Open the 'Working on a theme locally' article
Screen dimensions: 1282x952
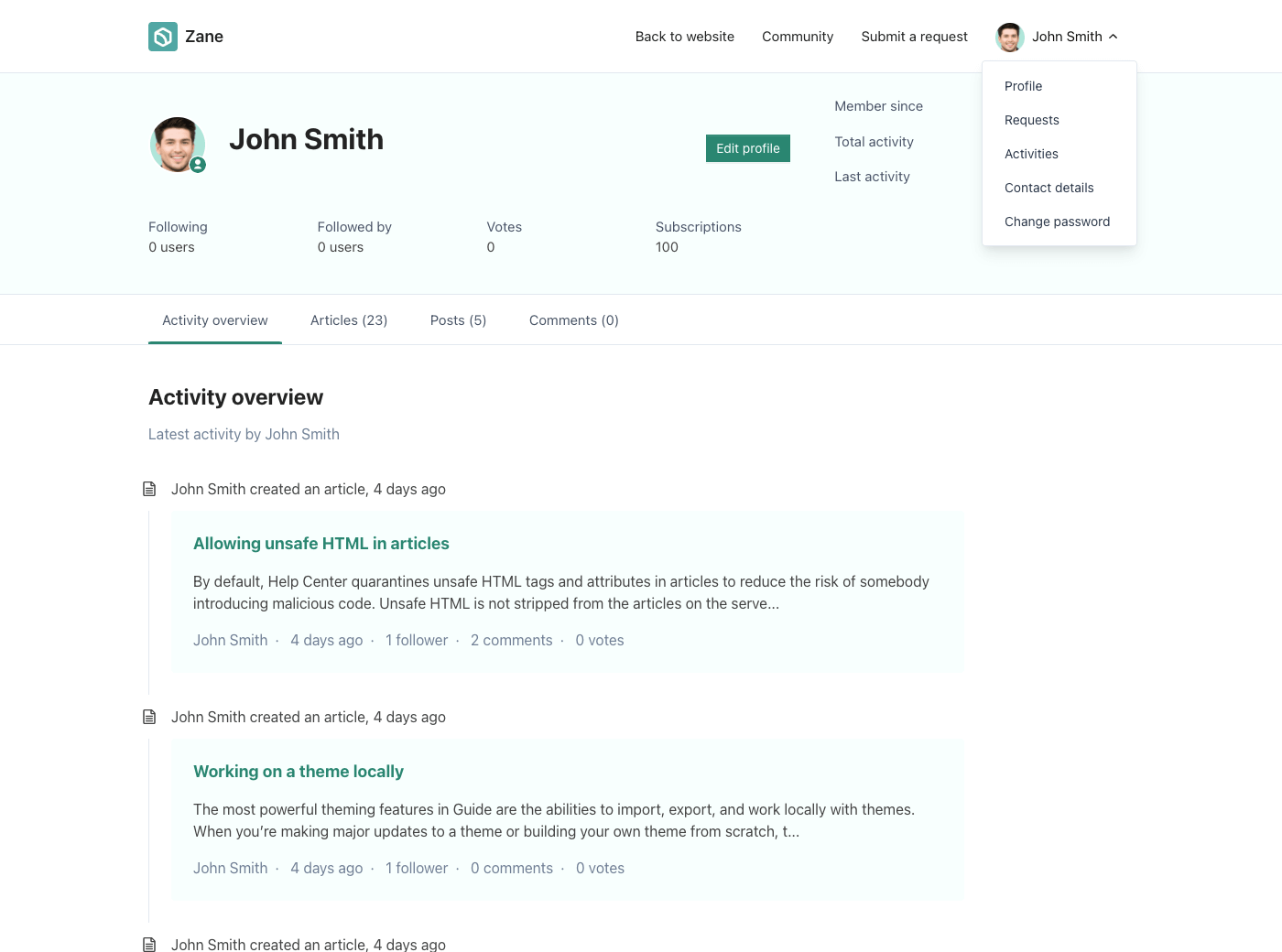298,772
